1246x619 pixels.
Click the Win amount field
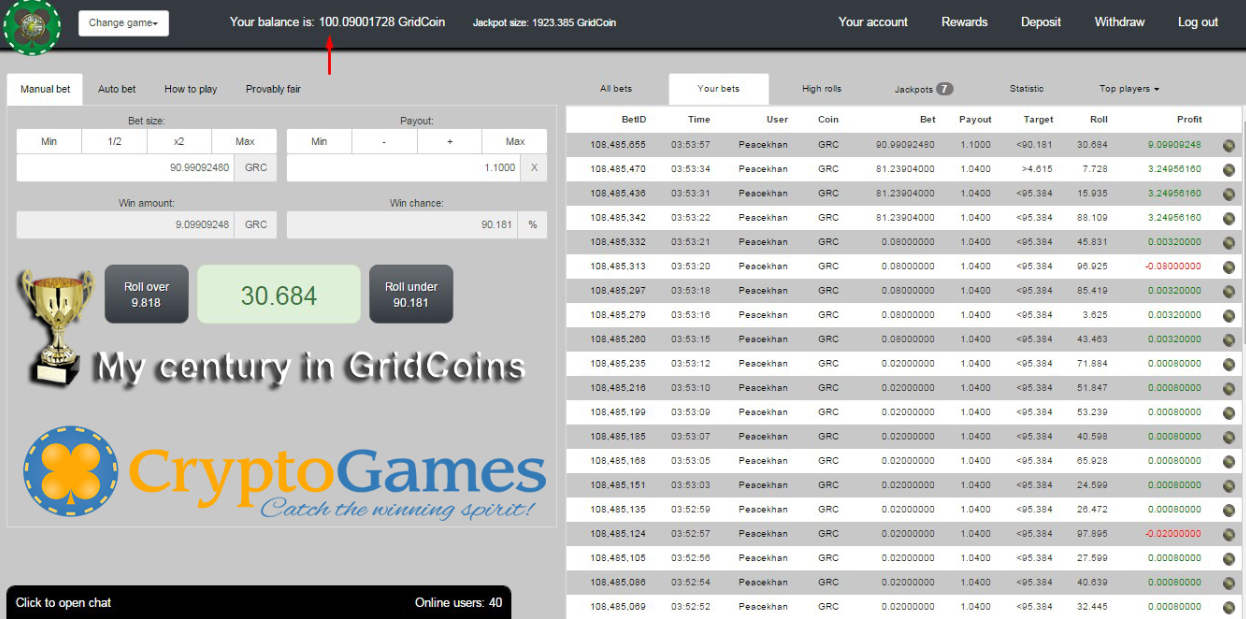tap(126, 225)
